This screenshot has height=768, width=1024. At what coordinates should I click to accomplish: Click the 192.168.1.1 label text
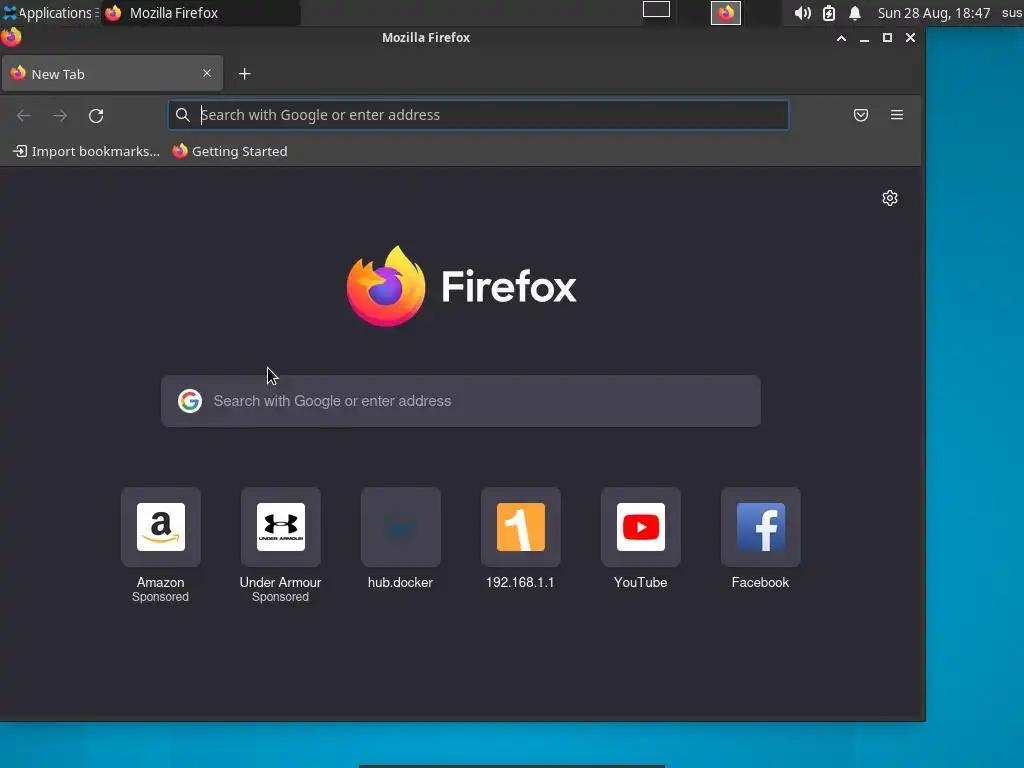coord(520,583)
